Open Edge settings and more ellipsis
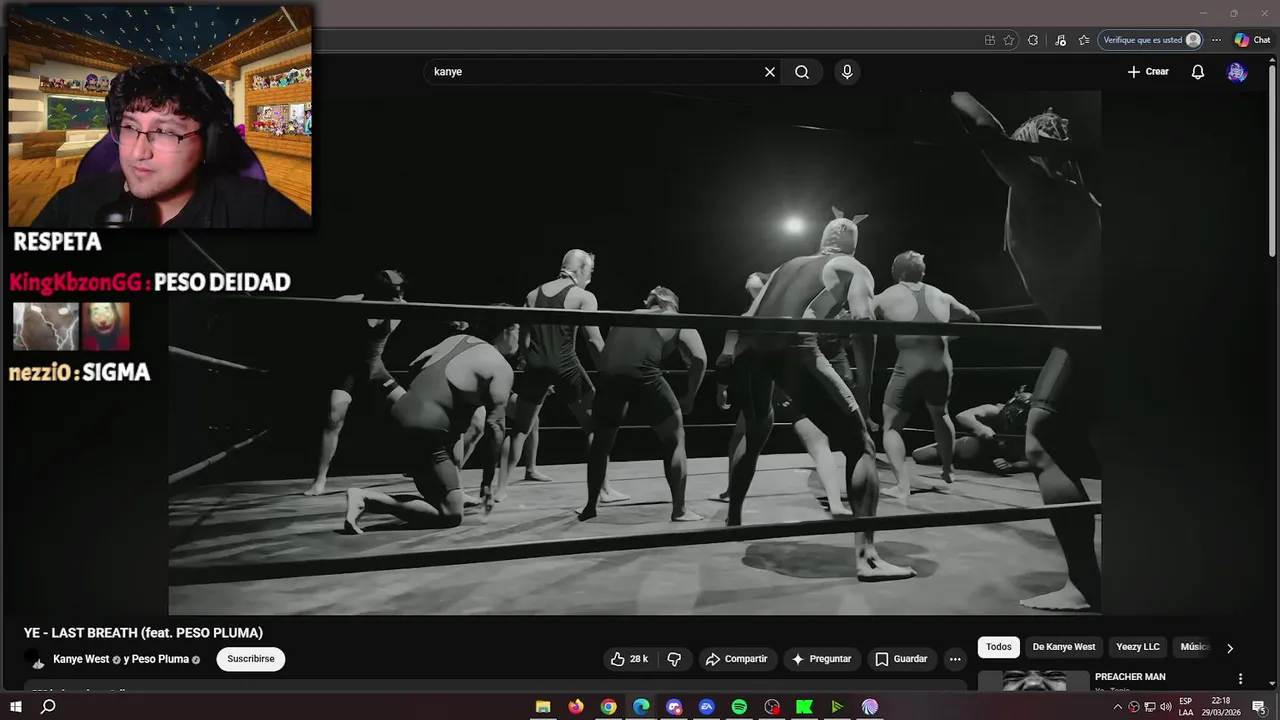This screenshot has height=720, width=1280. click(1216, 40)
